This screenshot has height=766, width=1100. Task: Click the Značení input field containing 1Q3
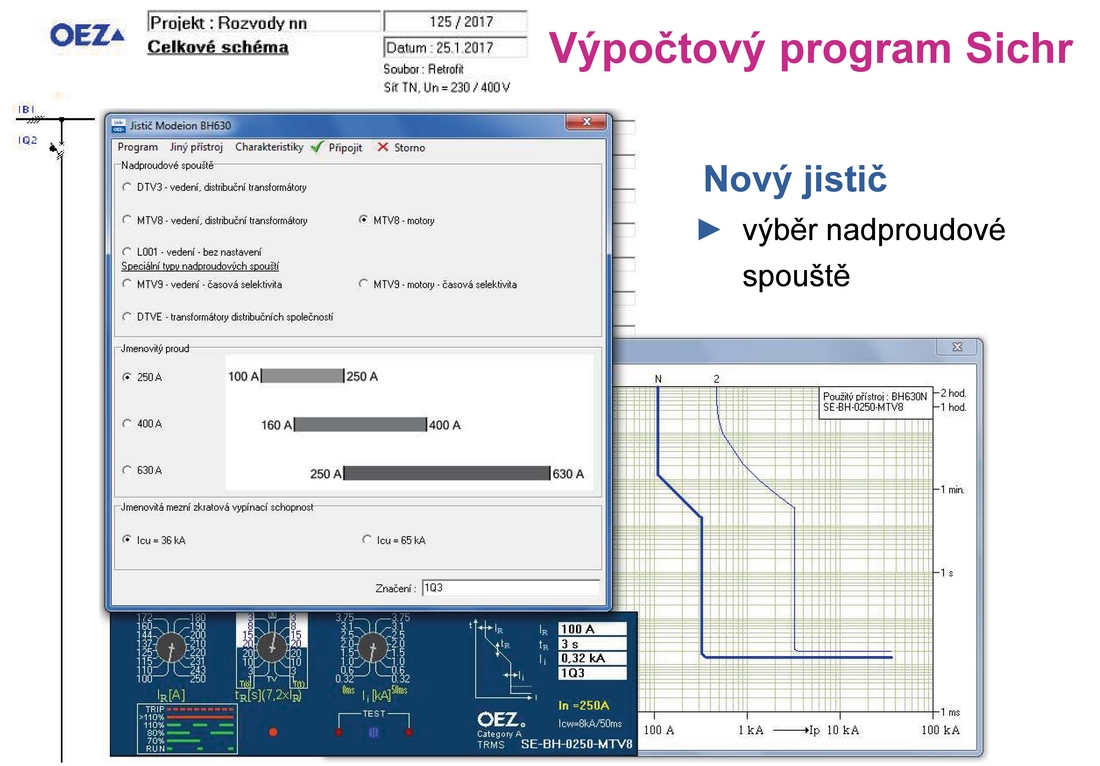[x=511, y=588]
